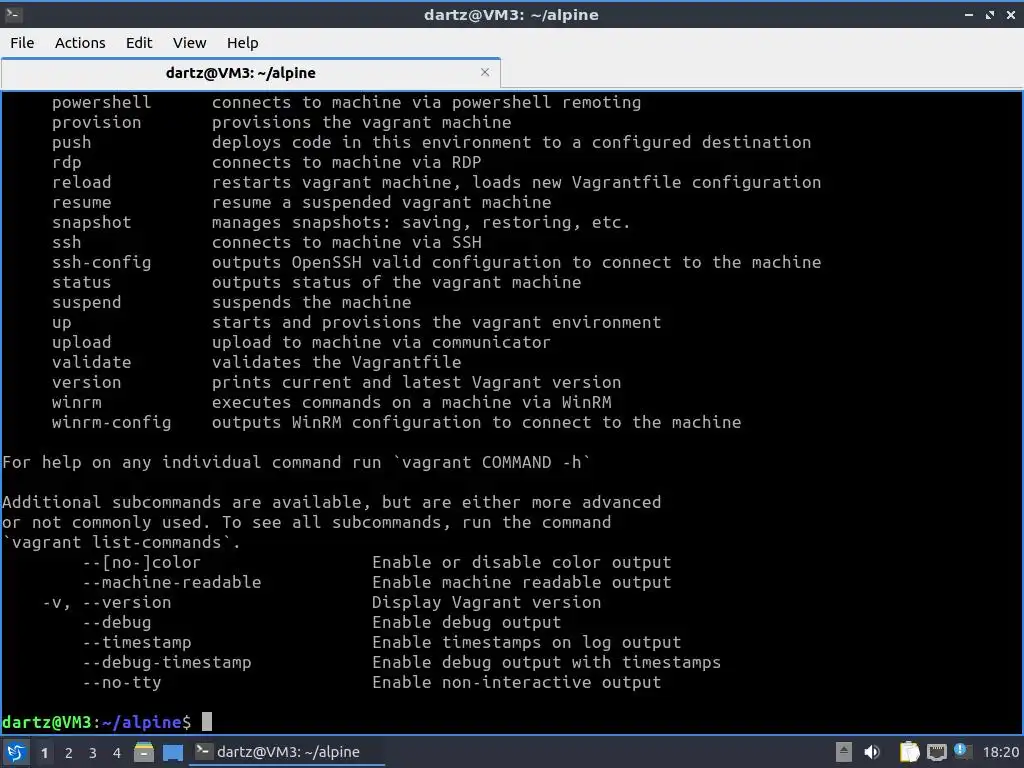Open the file manager from taskbar
The height and width of the screenshot is (768, 1024).
(x=144, y=752)
